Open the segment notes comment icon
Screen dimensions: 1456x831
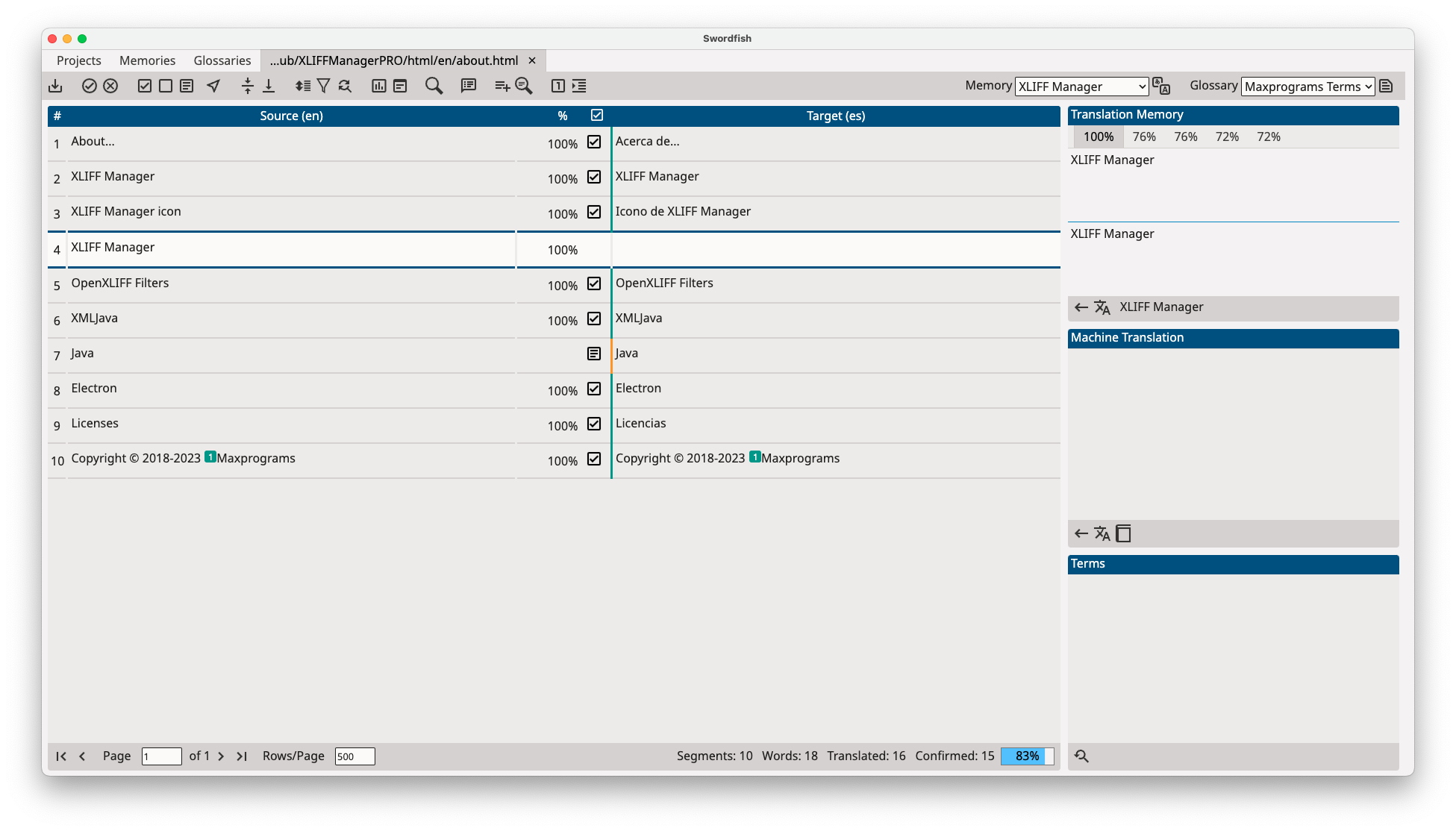pos(469,86)
